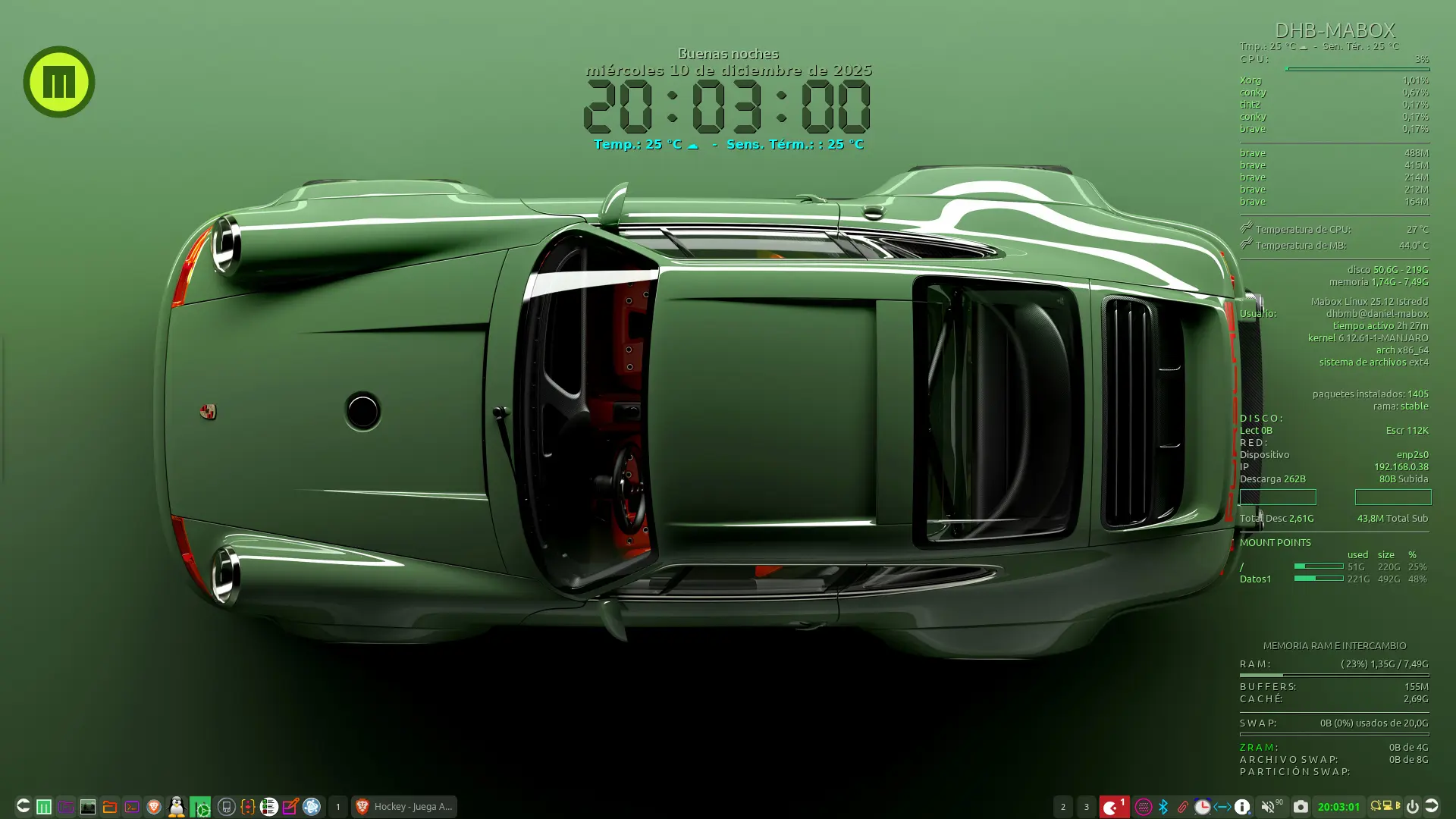Unmute audio via the muted speaker icon
The image size is (1456, 819).
tap(1268, 807)
